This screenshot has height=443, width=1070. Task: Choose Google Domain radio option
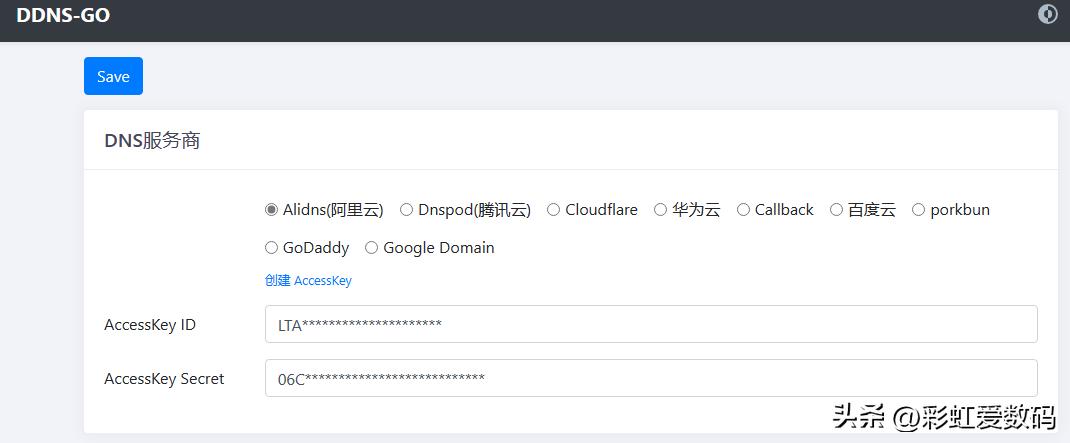371,248
